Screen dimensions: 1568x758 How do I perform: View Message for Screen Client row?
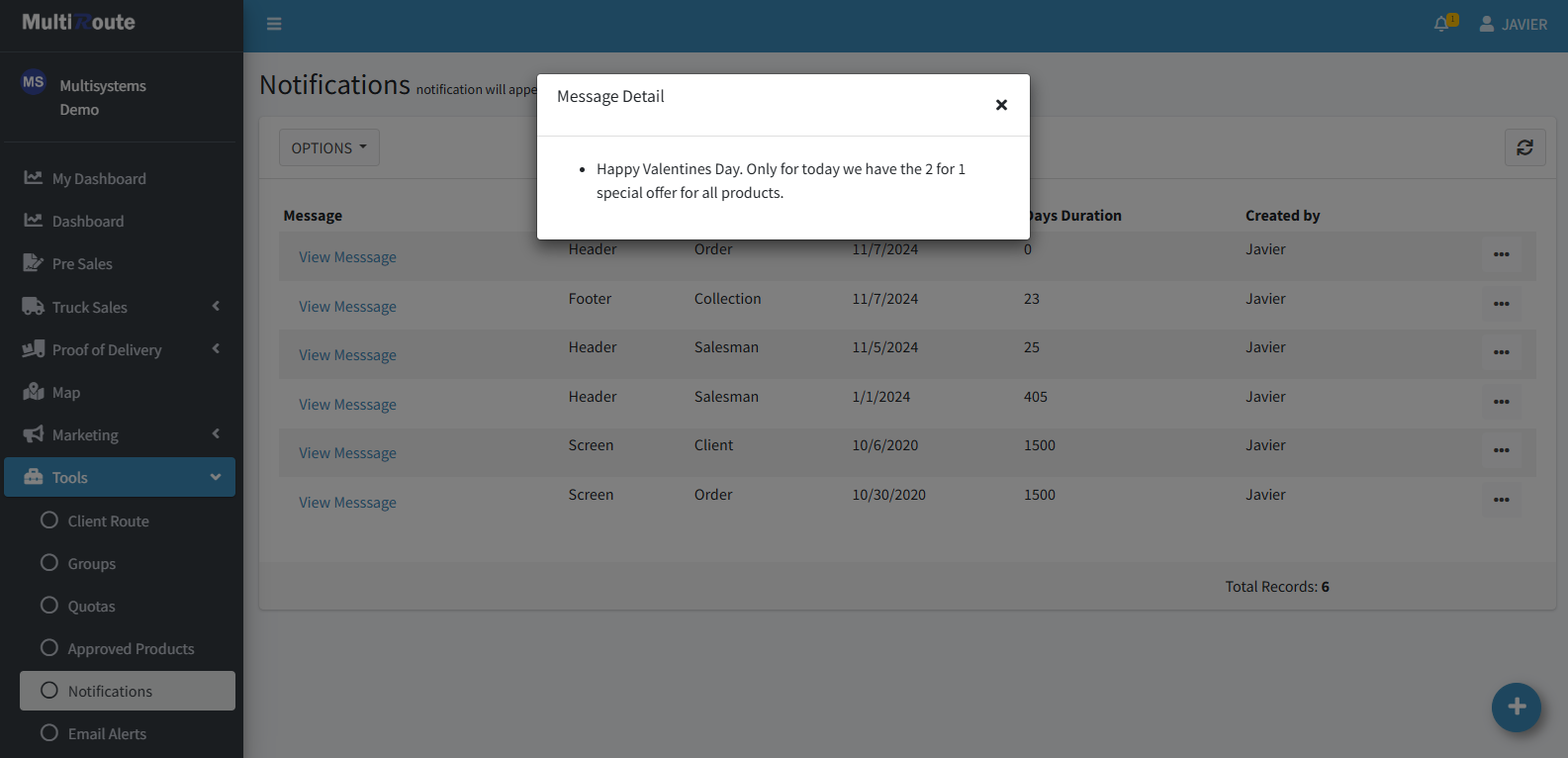coord(347,453)
